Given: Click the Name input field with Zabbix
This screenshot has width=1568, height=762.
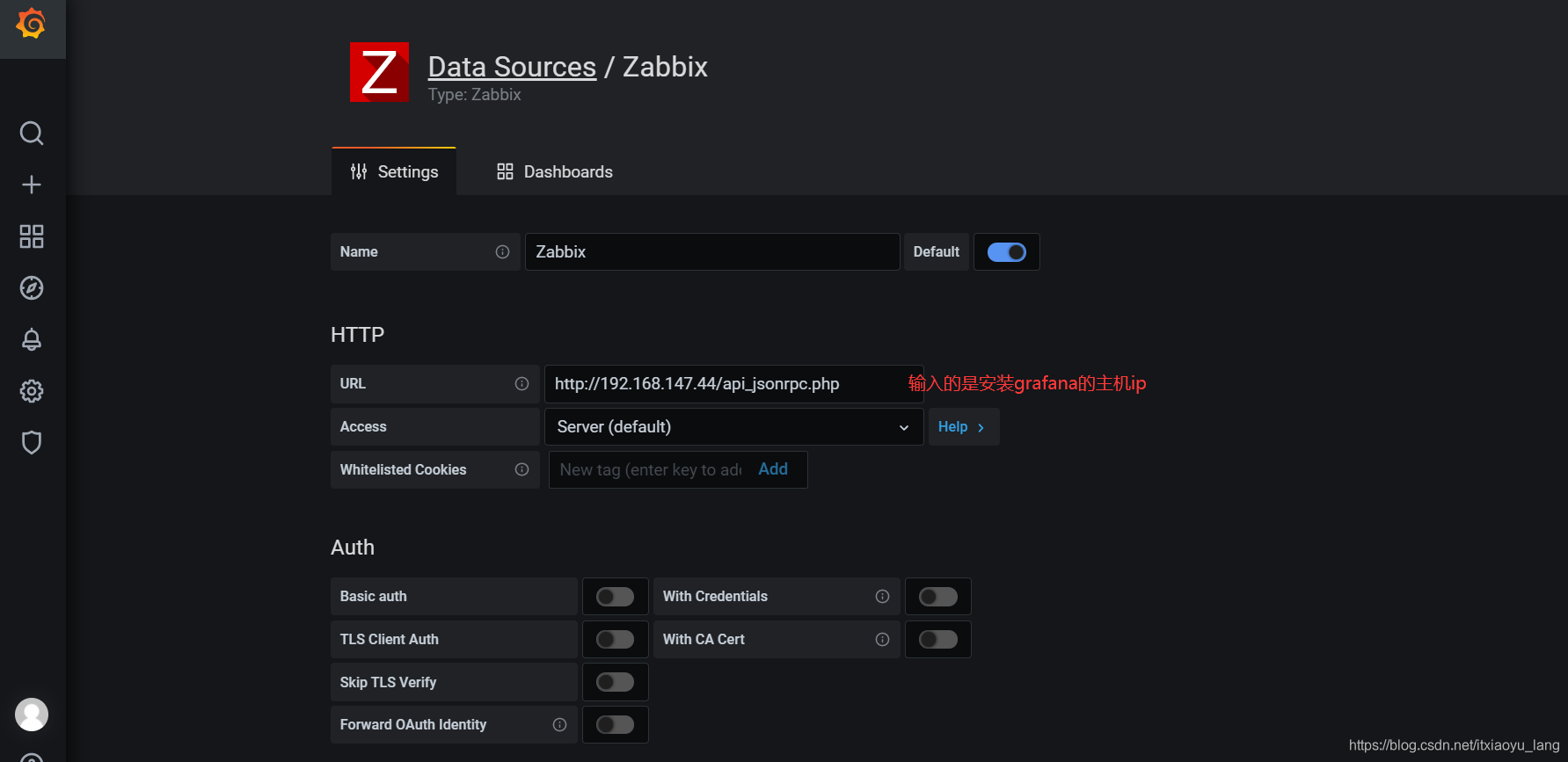Looking at the screenshot, I should coord(712,252).
